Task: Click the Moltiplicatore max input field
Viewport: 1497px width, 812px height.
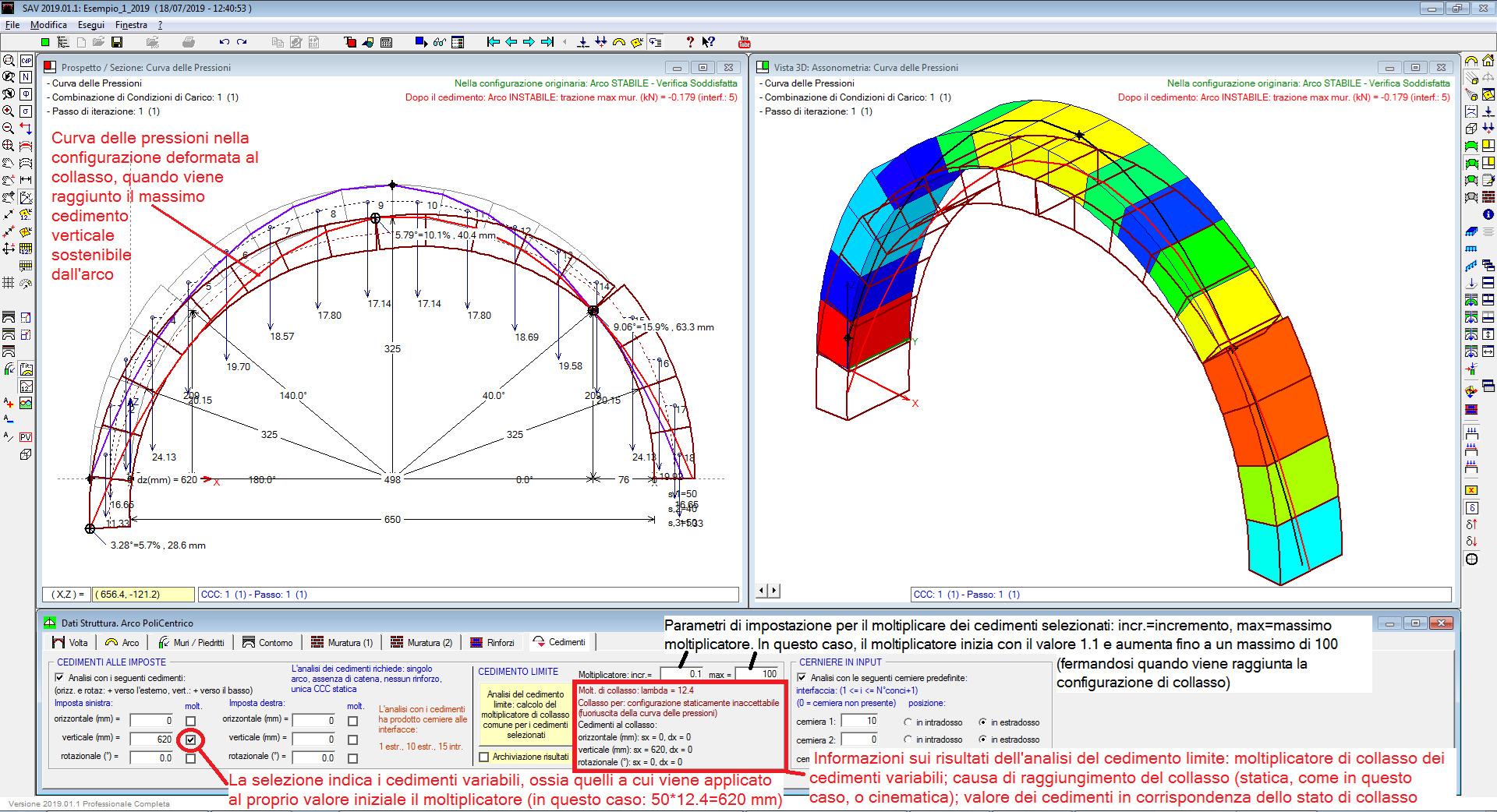Action: click(x=758, y=674)
